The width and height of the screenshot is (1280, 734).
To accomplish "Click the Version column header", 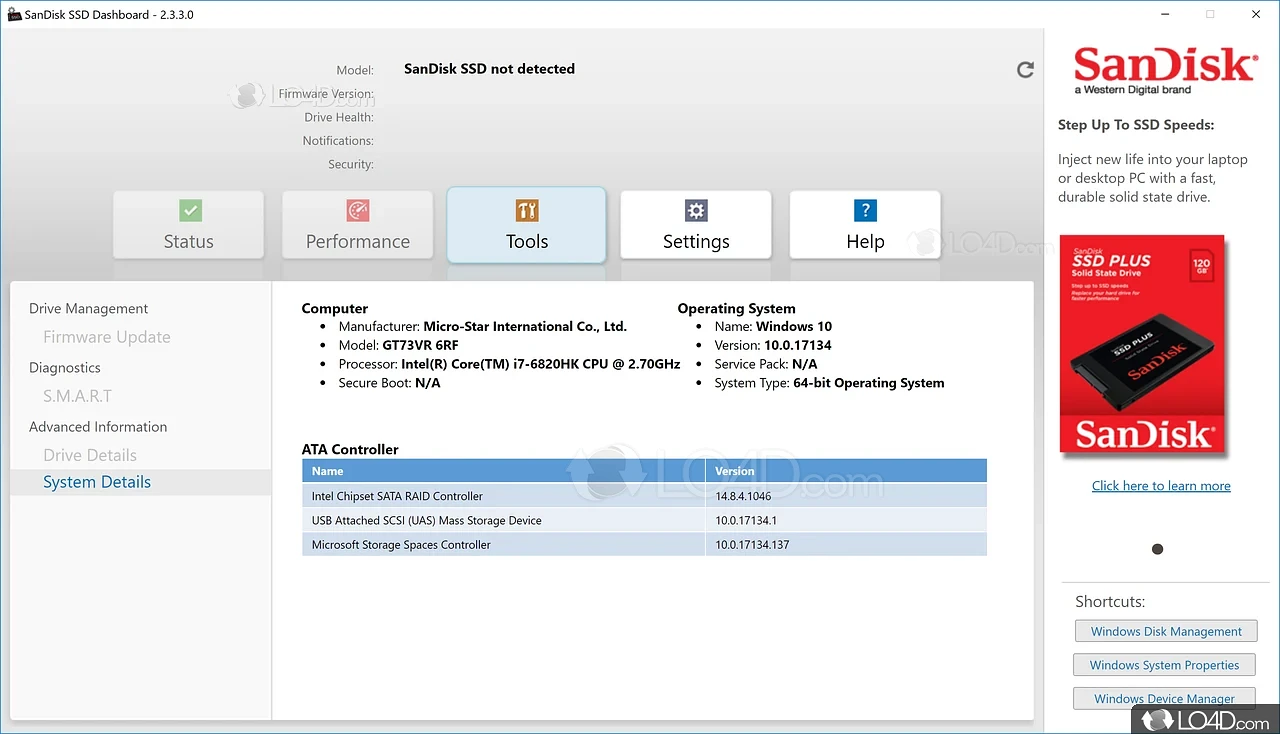I will click(846, 471).
